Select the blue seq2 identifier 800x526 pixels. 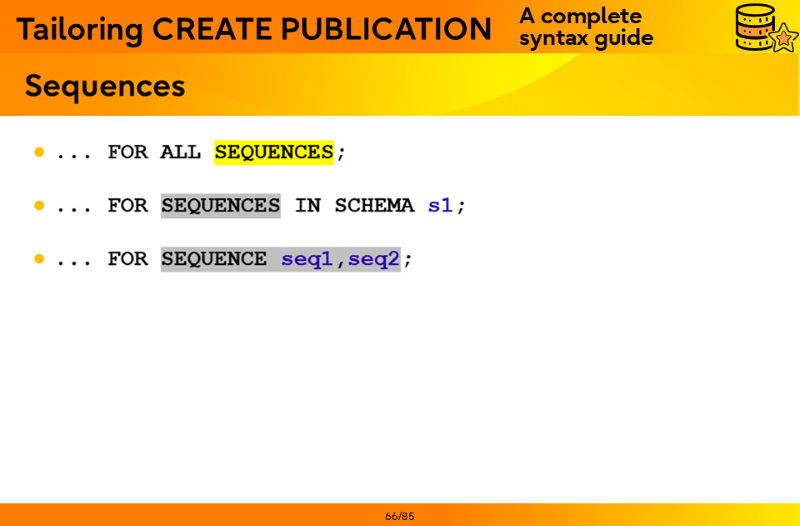374,259
